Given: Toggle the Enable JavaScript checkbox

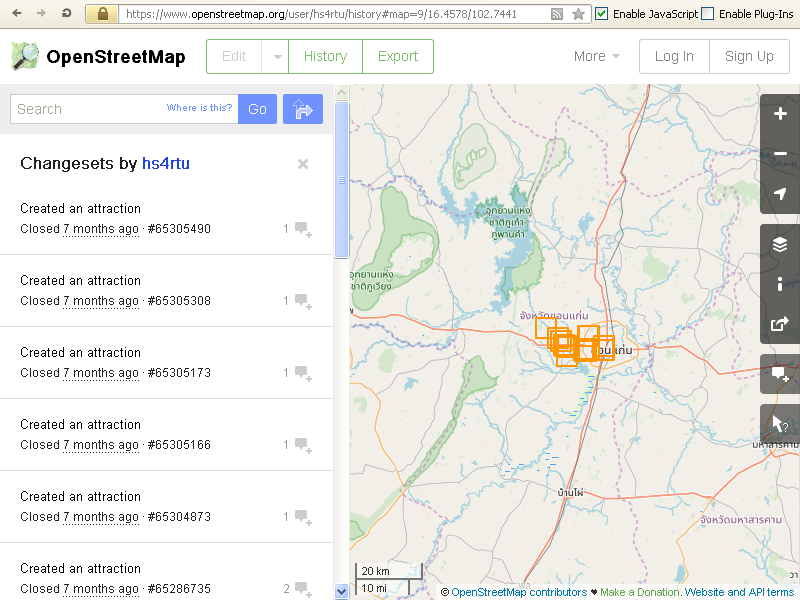Looking at the screenshot, I should 602,14.
